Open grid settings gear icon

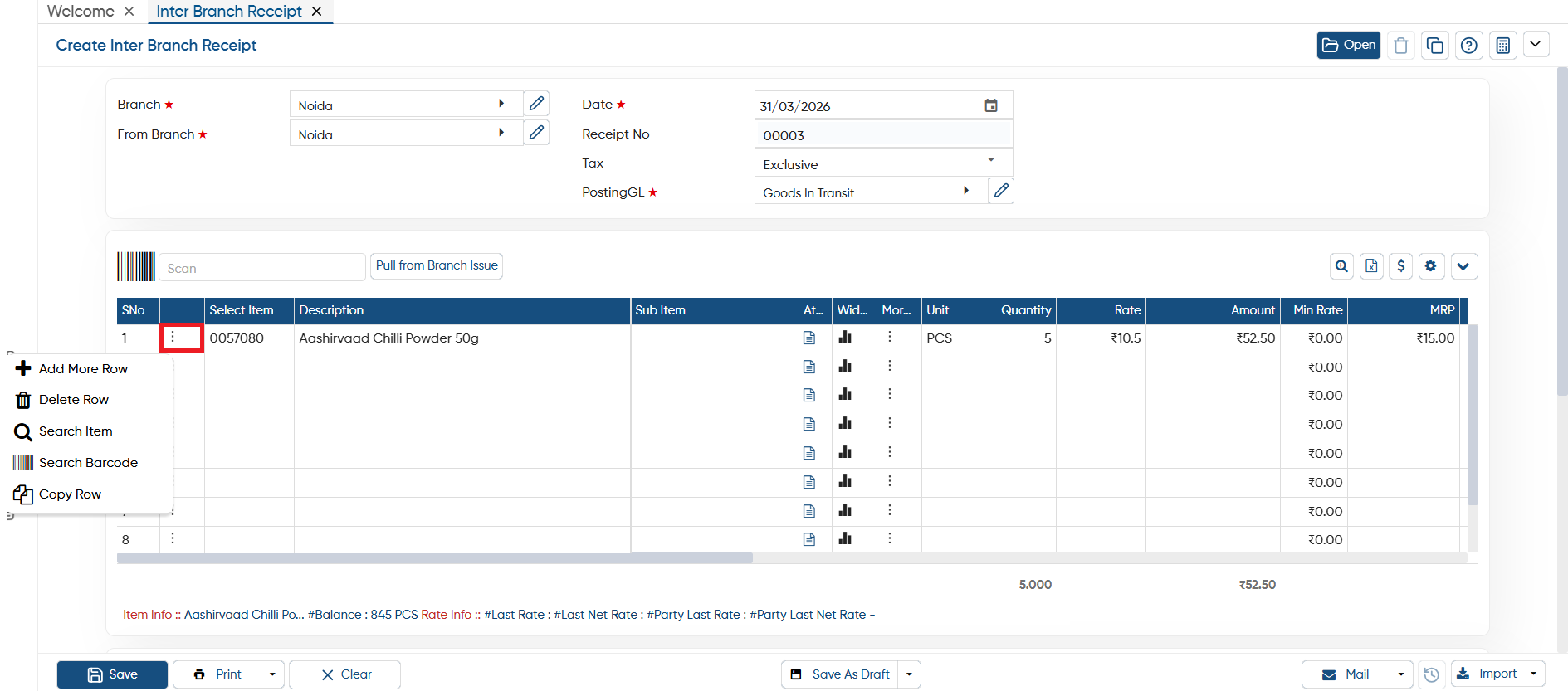tap(1431, 266)
